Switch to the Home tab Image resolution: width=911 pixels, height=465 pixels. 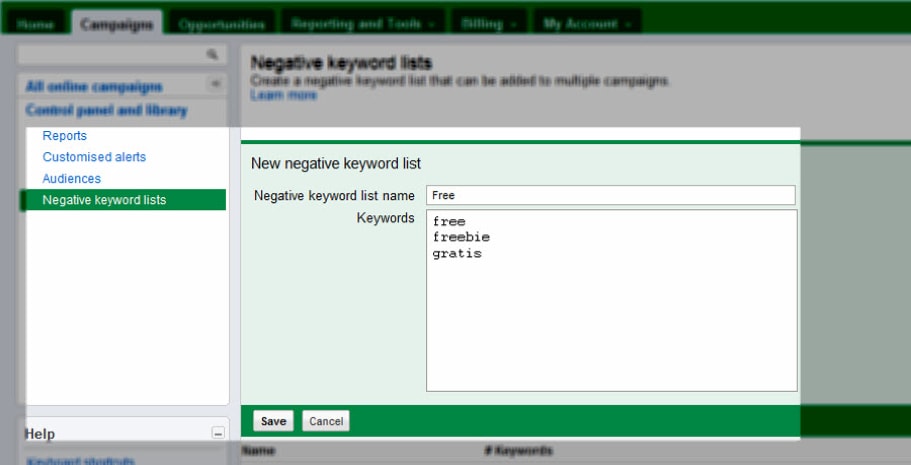coord(35,24)
